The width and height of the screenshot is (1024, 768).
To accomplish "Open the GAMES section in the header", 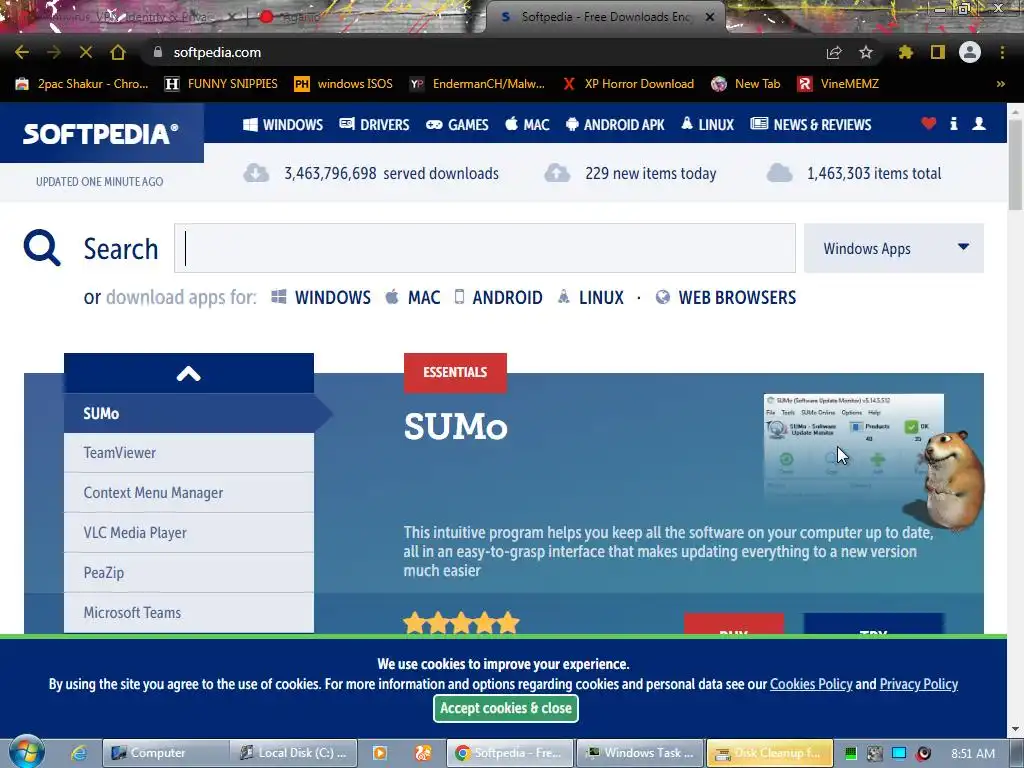I will pyautogui.click(x=457, y=124).
